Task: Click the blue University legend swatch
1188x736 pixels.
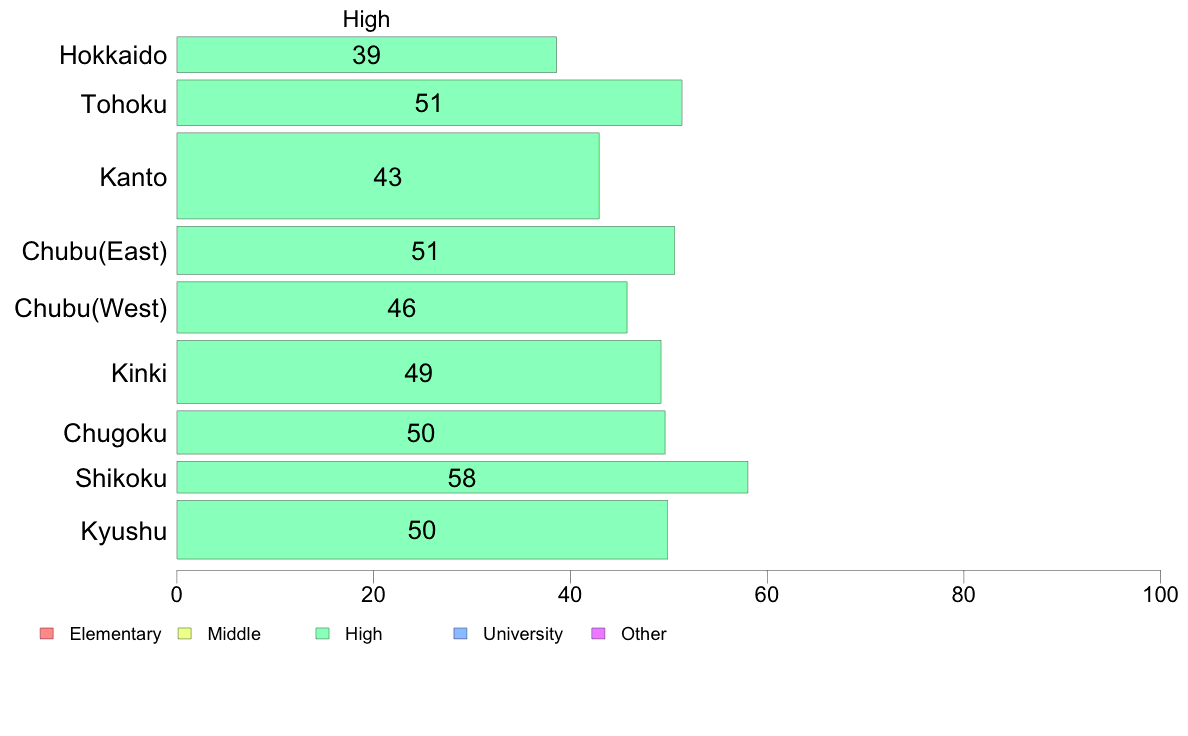Action: tap(461, 634)
